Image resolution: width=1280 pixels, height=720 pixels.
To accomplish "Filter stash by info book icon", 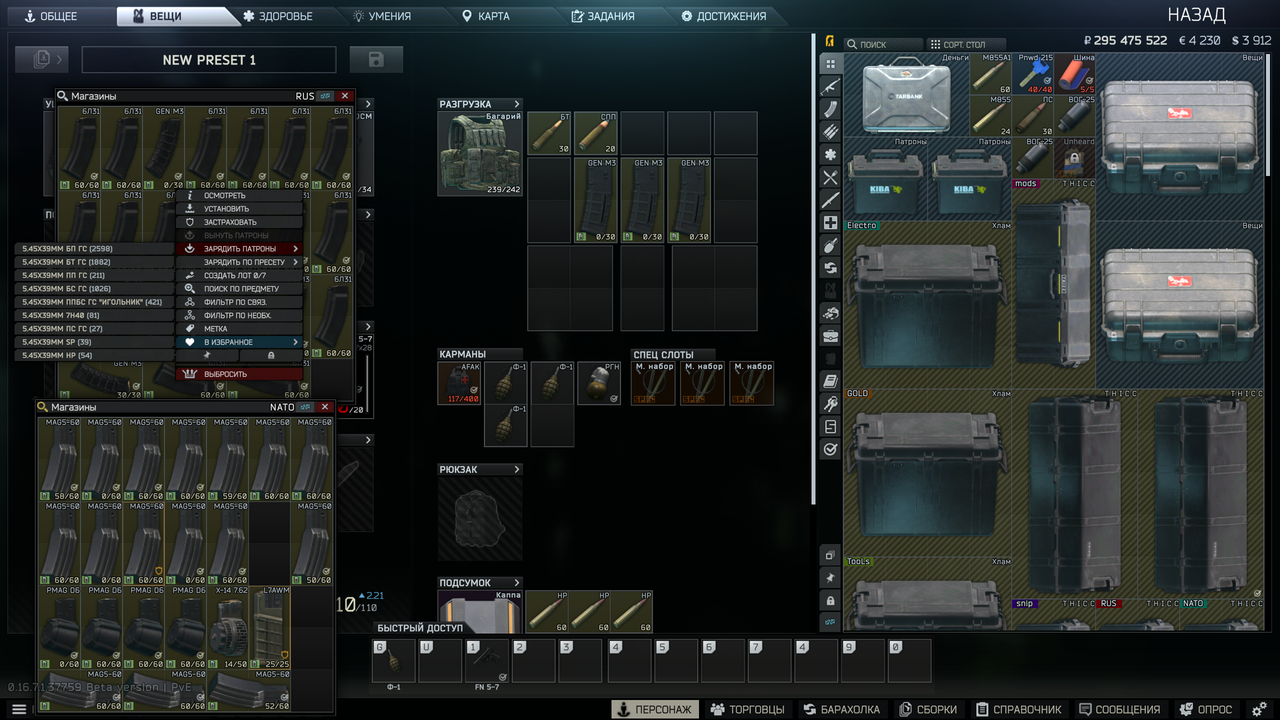I will click(x=830, y=381).
